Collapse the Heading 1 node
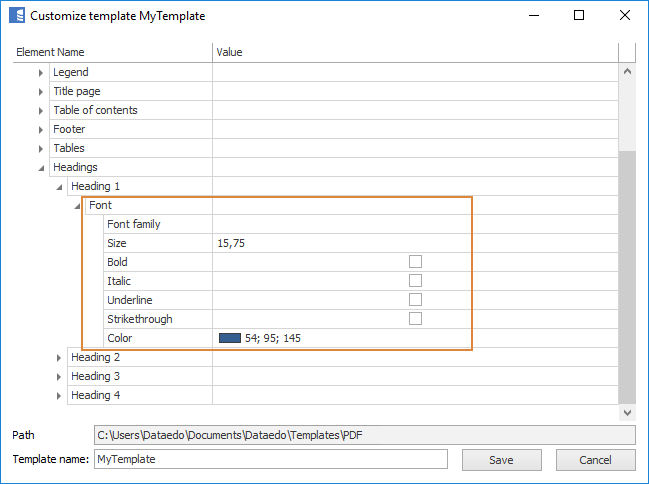Viewport: 649px width, 484px height. click(x=59, y=187)
